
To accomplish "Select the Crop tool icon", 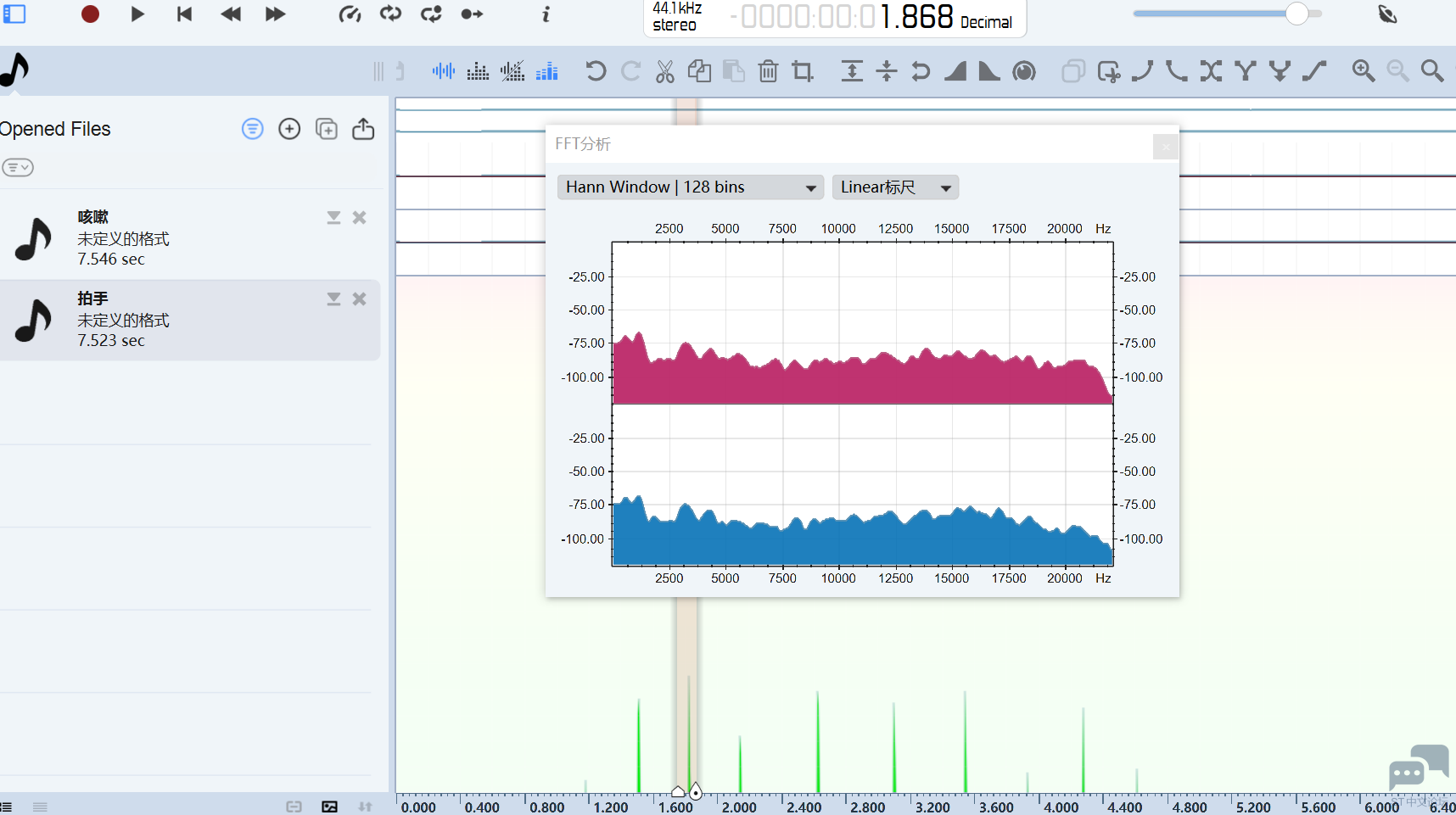I will pos(802,71).
